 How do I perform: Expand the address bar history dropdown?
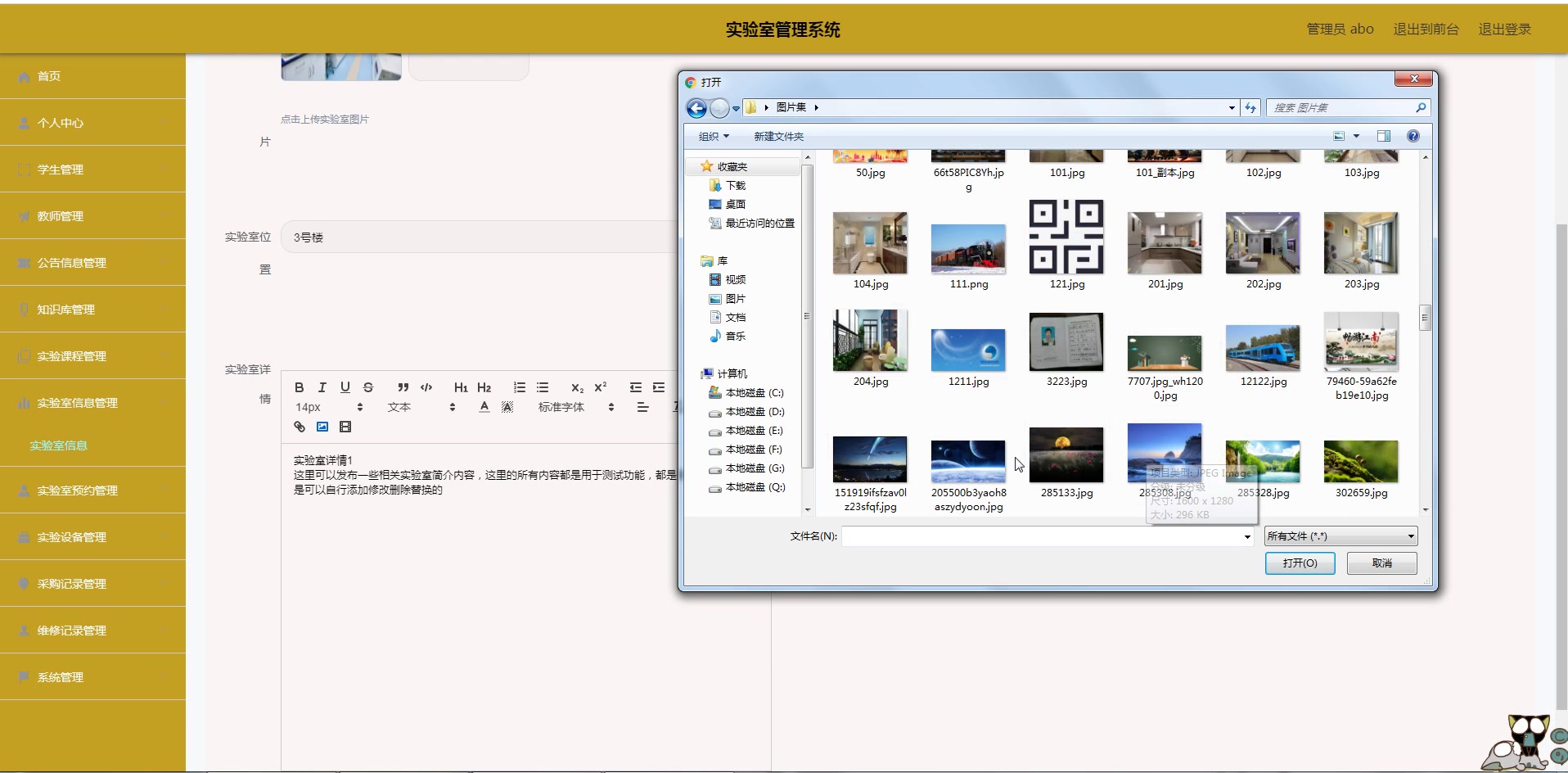click(x=1232, y=108)
